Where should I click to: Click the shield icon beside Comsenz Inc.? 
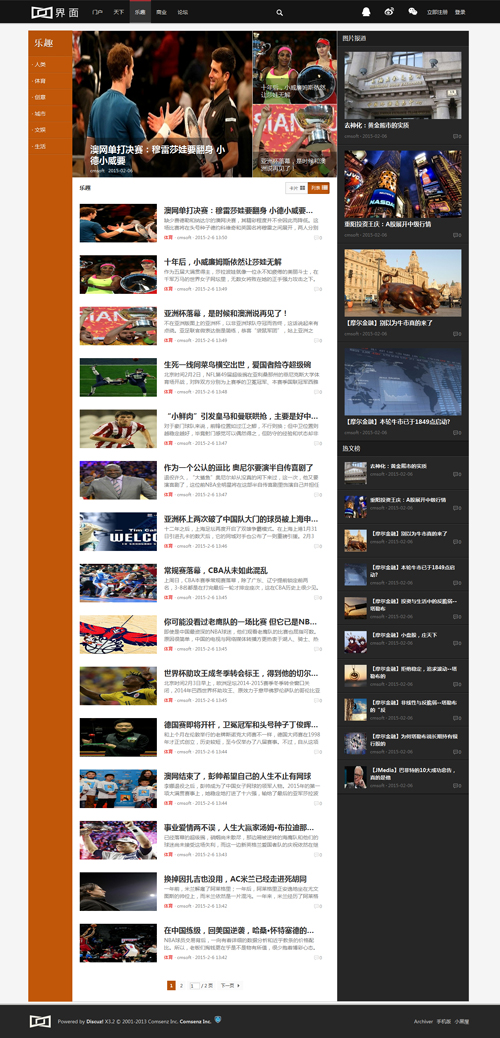[x=218, y=1020]
